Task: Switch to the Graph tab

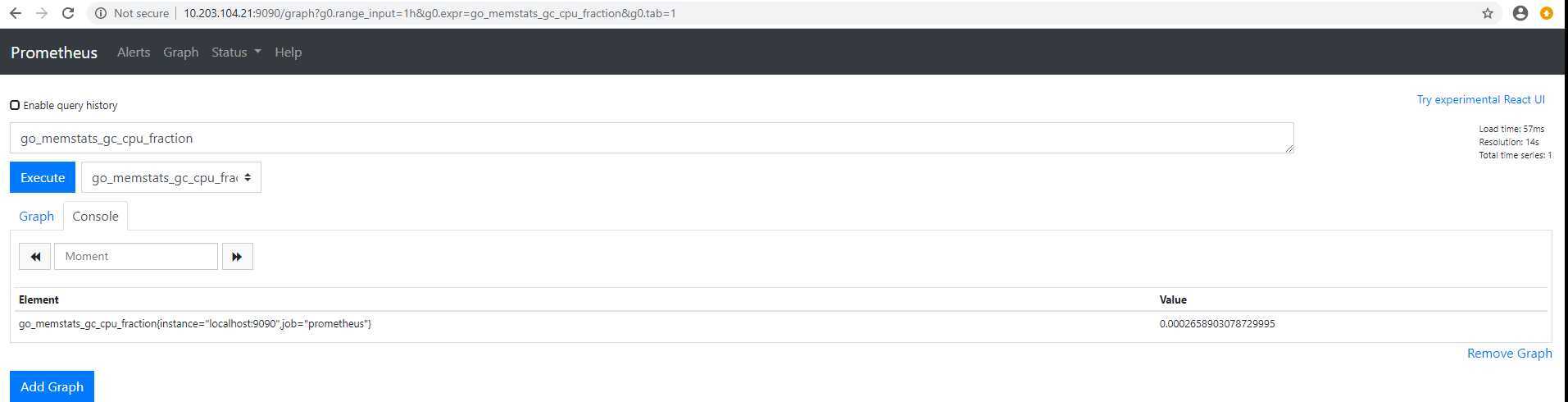Action: 36,216
